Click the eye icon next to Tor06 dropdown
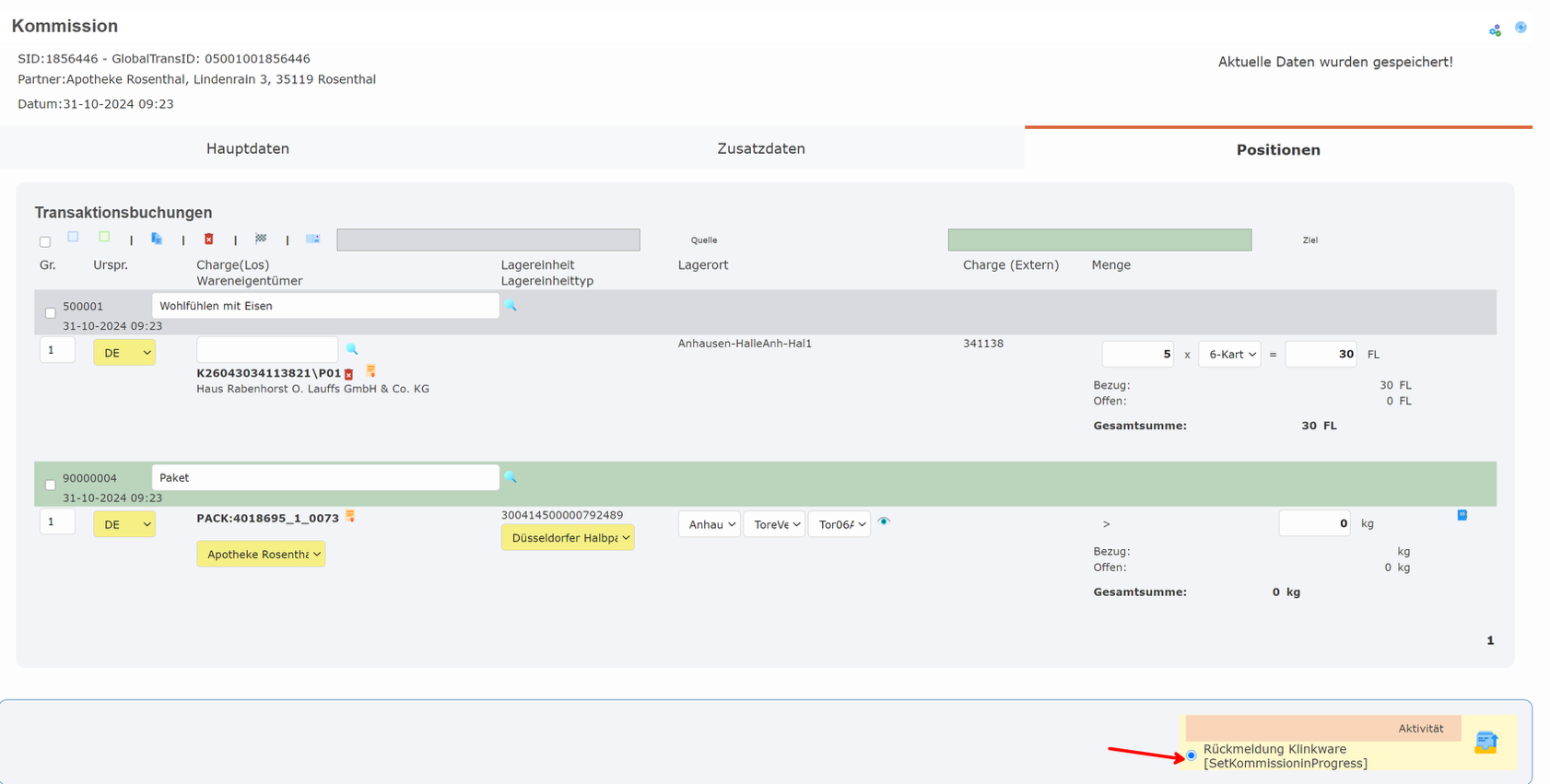 pos(884,521)
